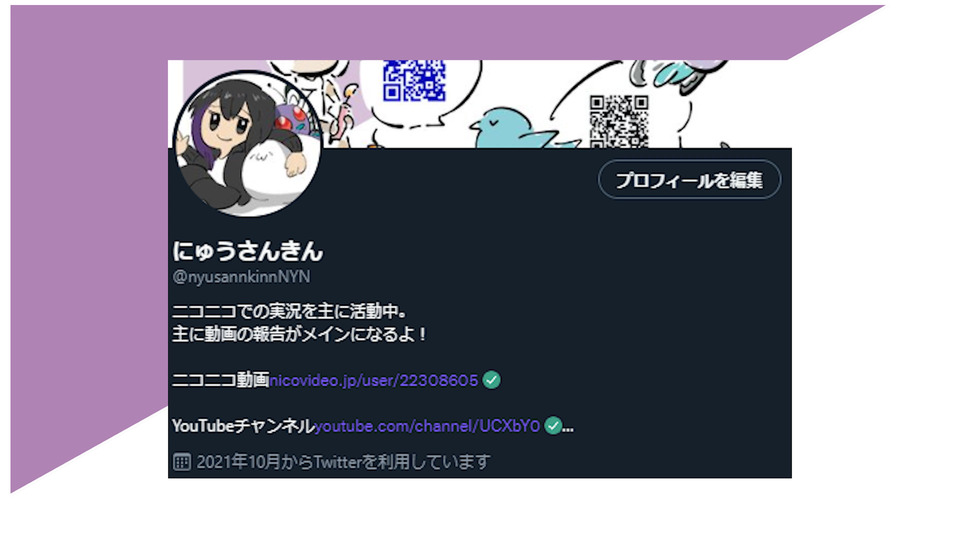960x540 pixels.
Task: Open the round profile avatar picture
Action: click(247, 143)
